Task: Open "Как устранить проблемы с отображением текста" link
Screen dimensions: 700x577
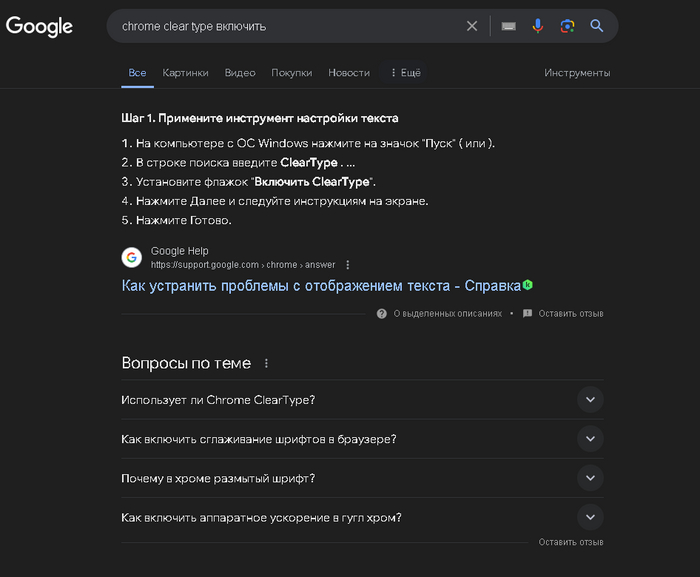Action: click(x=321, y=286)
